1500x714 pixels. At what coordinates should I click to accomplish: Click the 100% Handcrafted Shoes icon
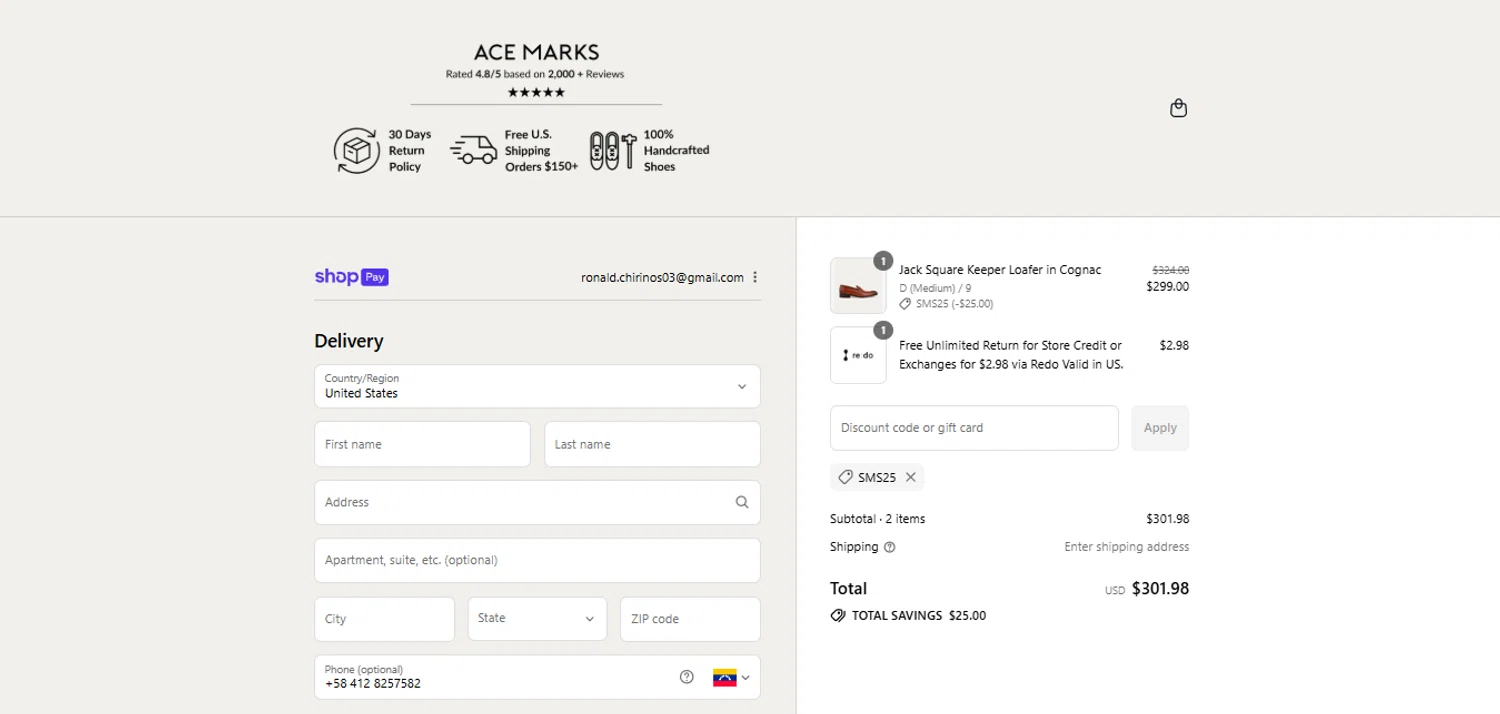tap(613, 150)
